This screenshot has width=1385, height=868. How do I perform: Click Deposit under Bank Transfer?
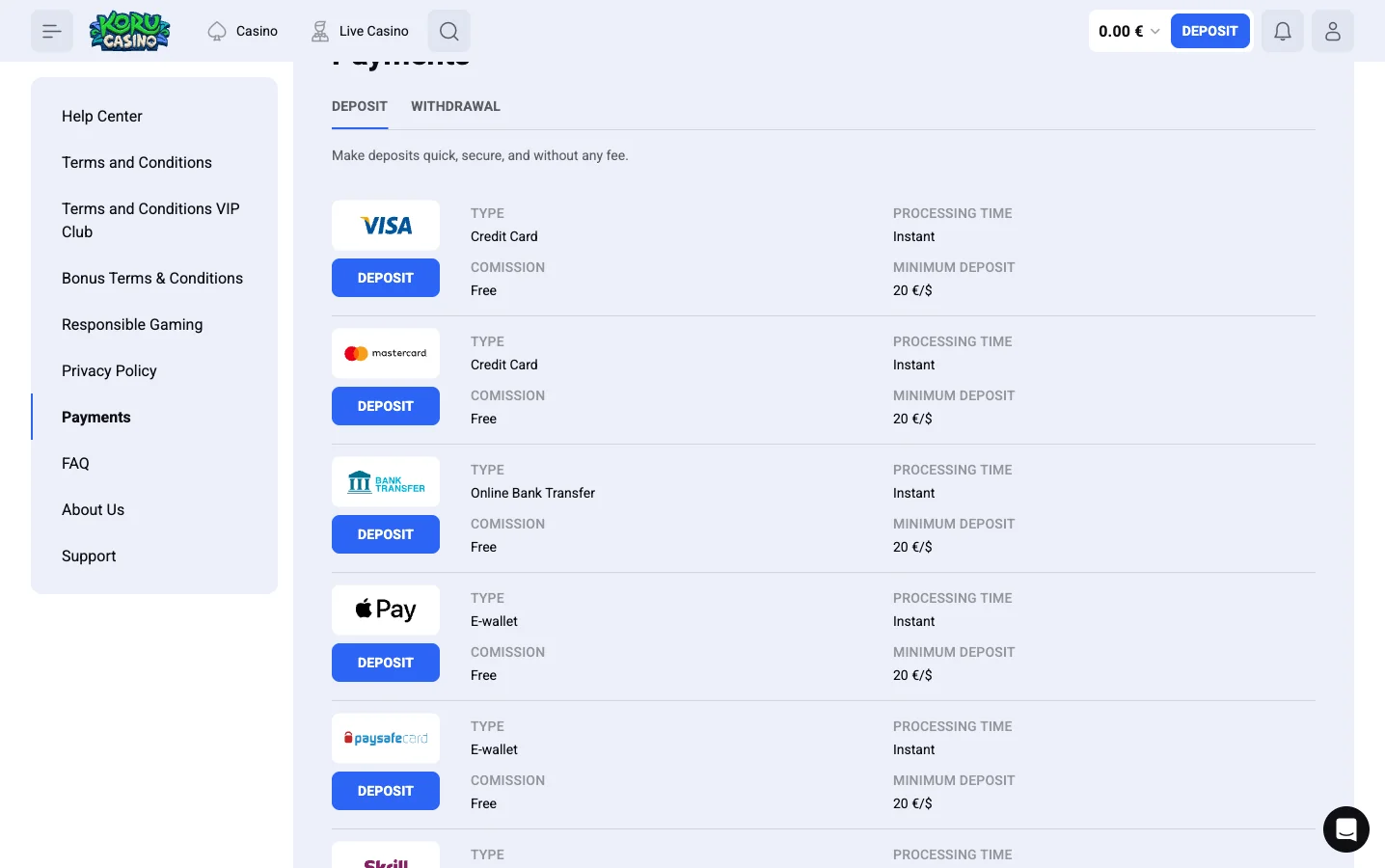point(386,534)
